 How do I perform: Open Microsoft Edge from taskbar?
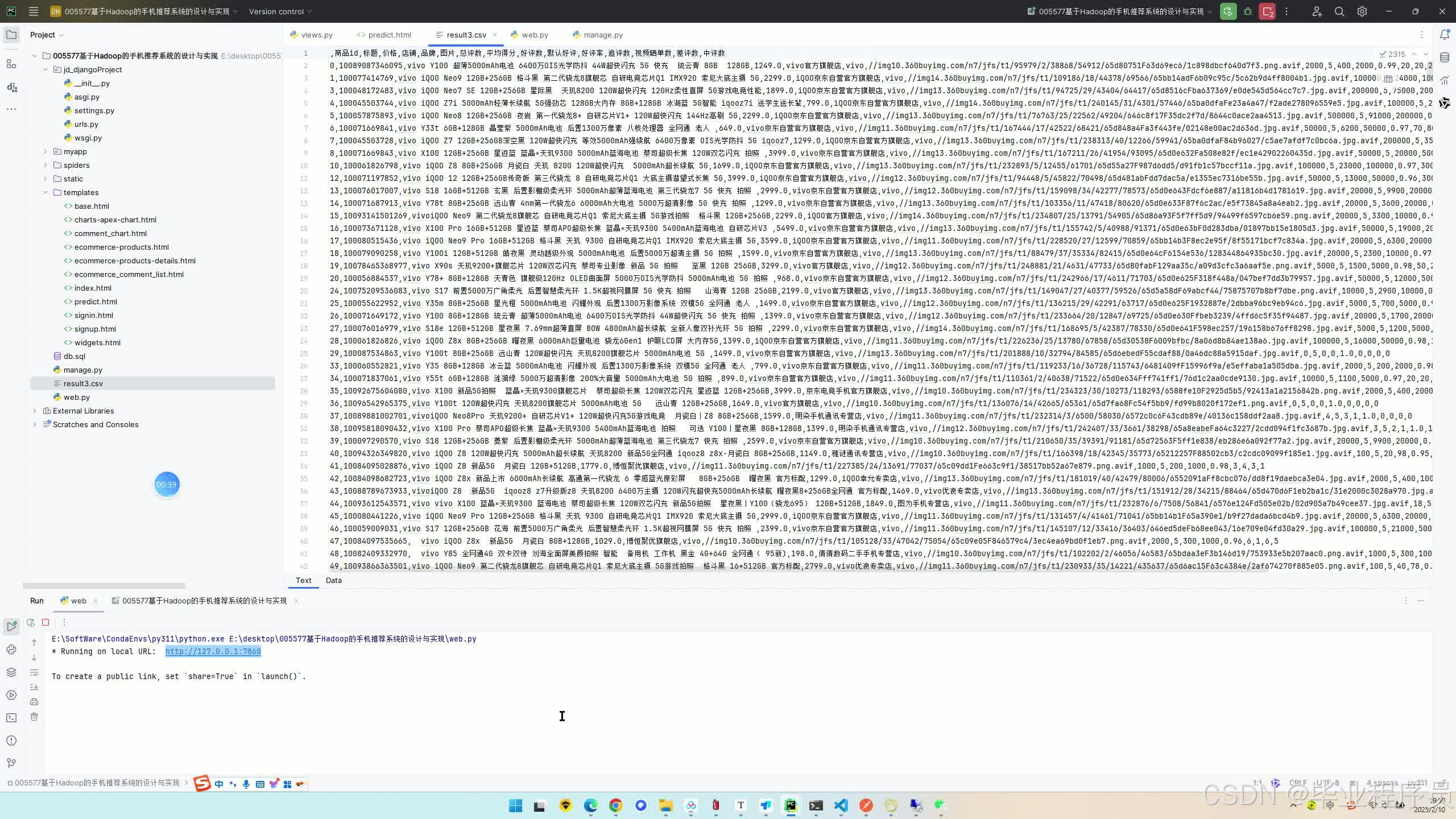[x=590, y=805]
